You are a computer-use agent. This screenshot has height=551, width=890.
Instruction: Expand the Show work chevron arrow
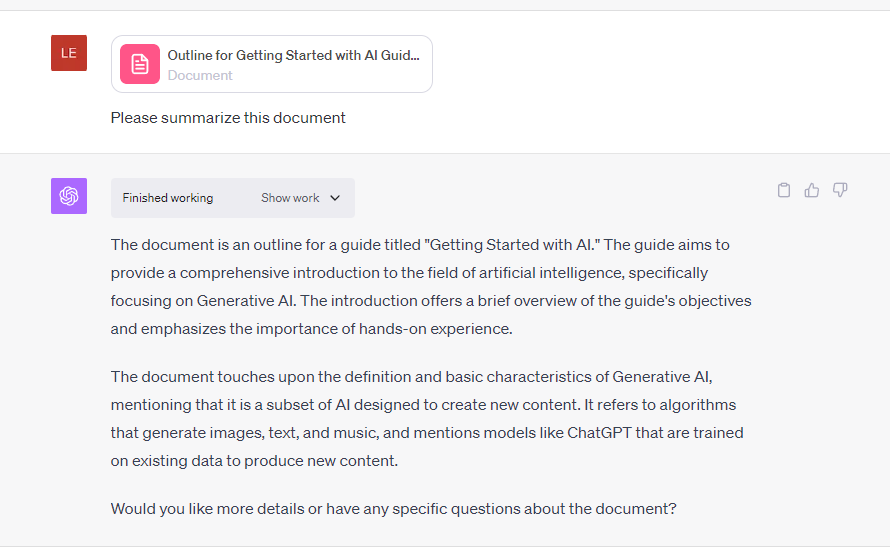(x=335, y=198)
